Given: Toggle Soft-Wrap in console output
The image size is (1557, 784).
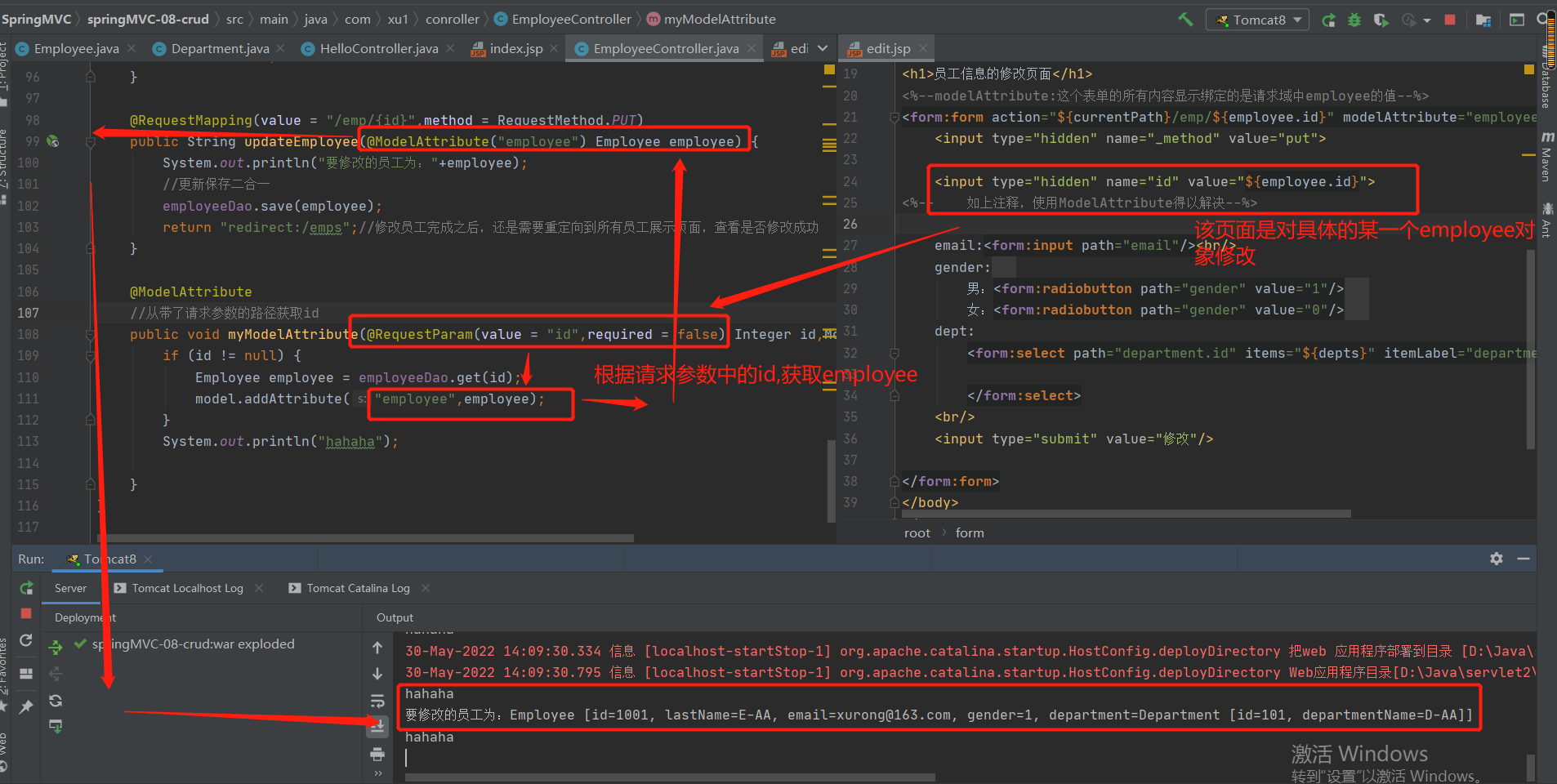Looking at the screenshot, I should pos(377,701).
